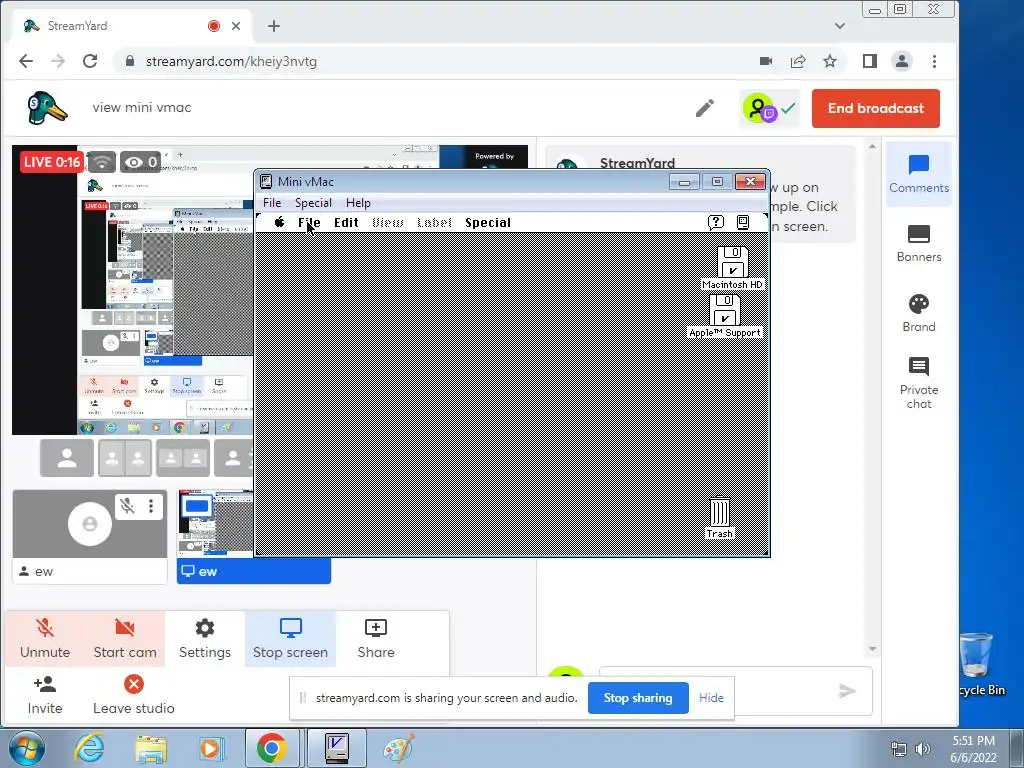Open Chrome profile icon
The width and height of the screenshot is (1024, 768).
point(902,61)
